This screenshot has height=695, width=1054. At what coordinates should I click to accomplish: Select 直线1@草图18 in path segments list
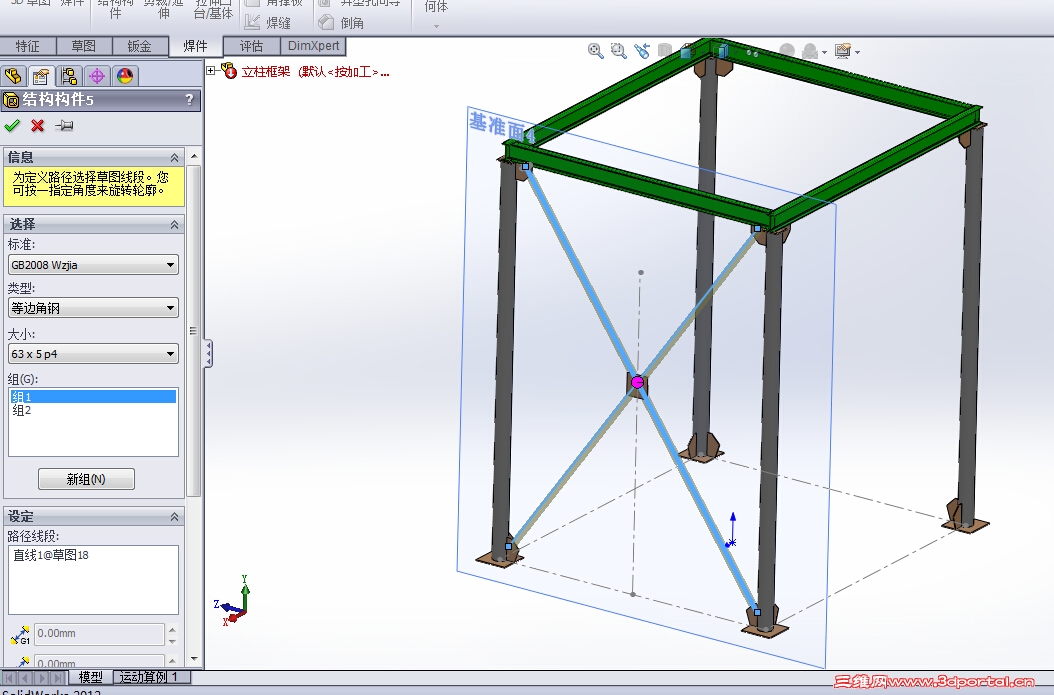(x=51, y=555)
